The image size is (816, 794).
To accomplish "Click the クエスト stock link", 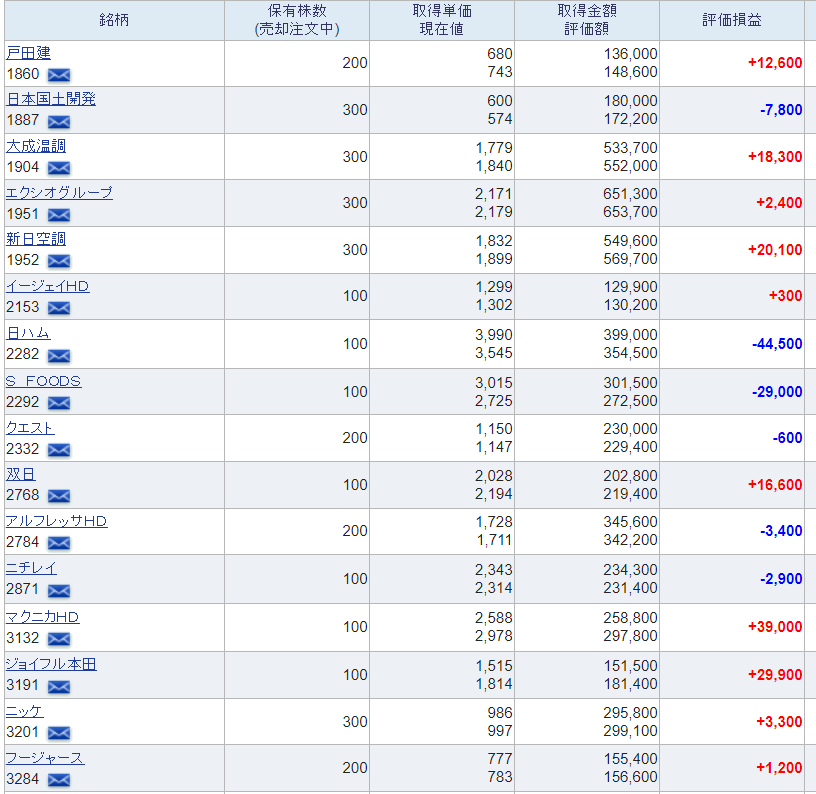I will (30, 428).
